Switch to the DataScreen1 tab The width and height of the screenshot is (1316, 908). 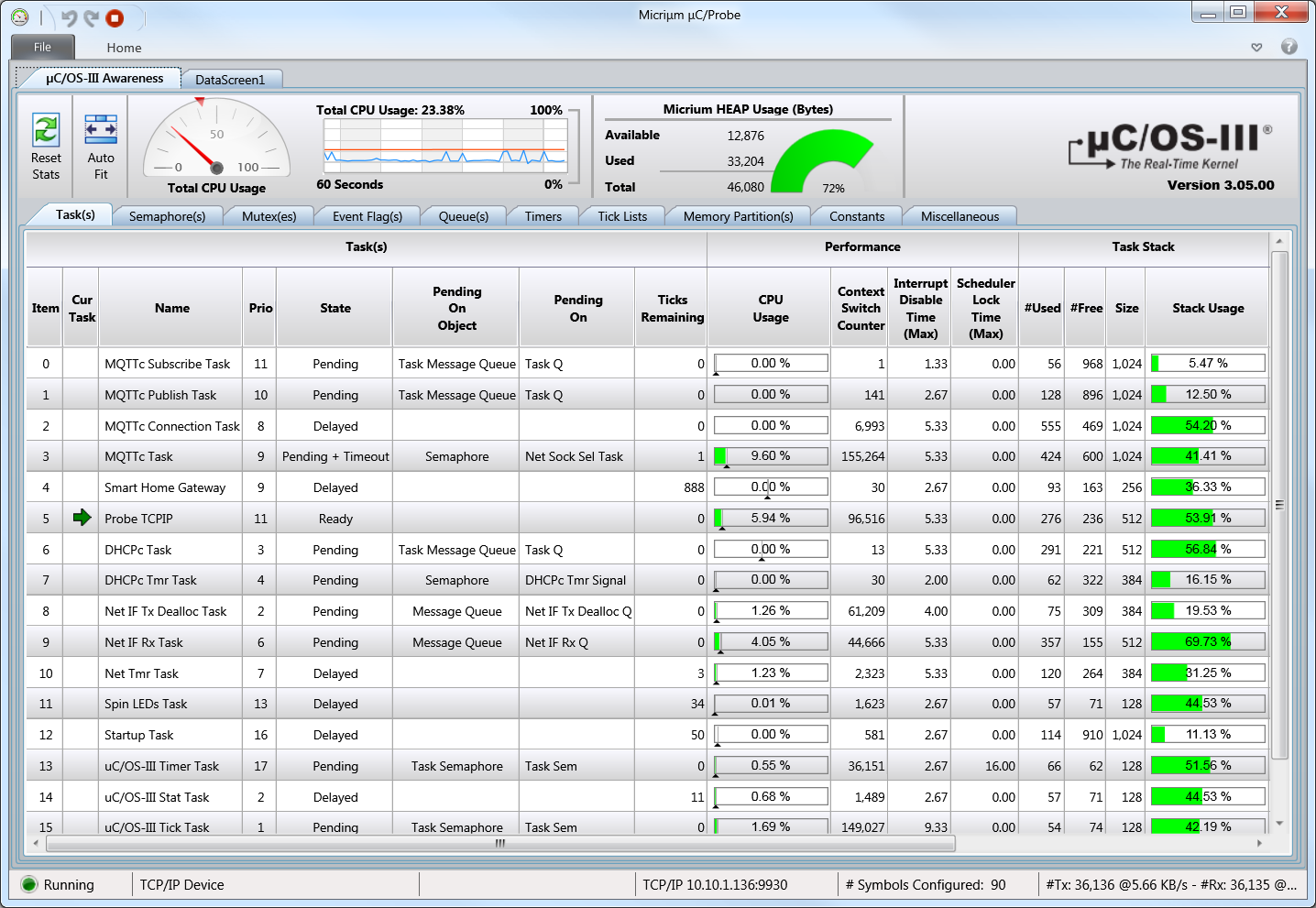(230, 80)
